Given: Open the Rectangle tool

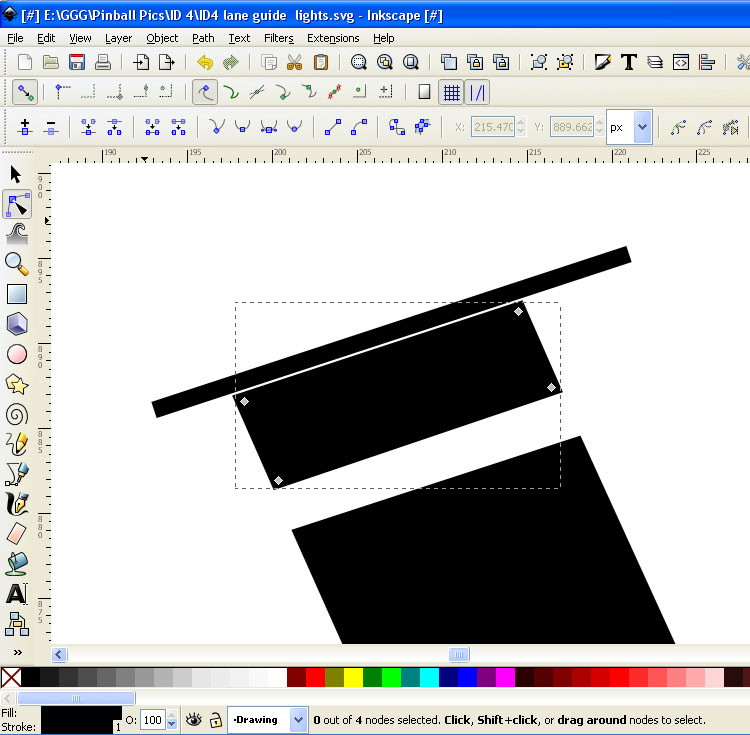Looking at the screenshot, I should (x=16, y=293).
